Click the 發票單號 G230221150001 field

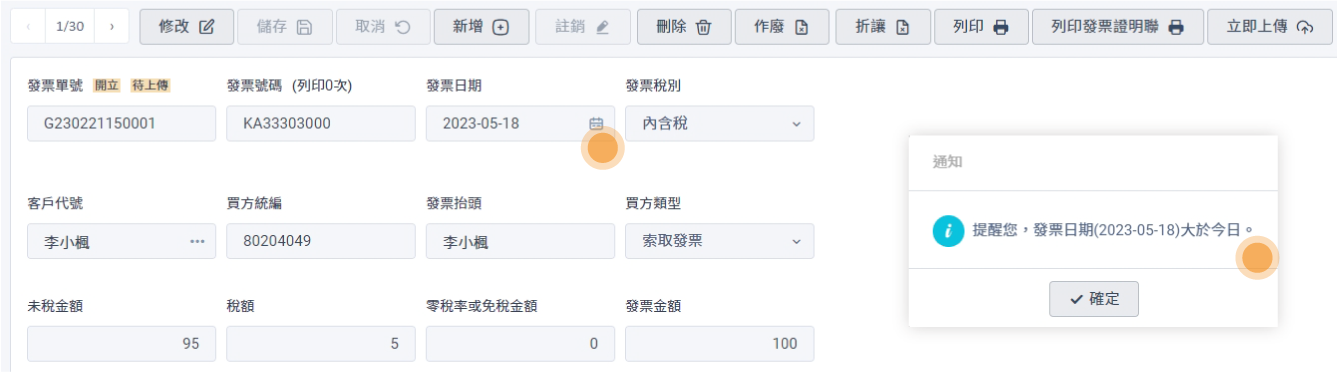pos(122,124)
